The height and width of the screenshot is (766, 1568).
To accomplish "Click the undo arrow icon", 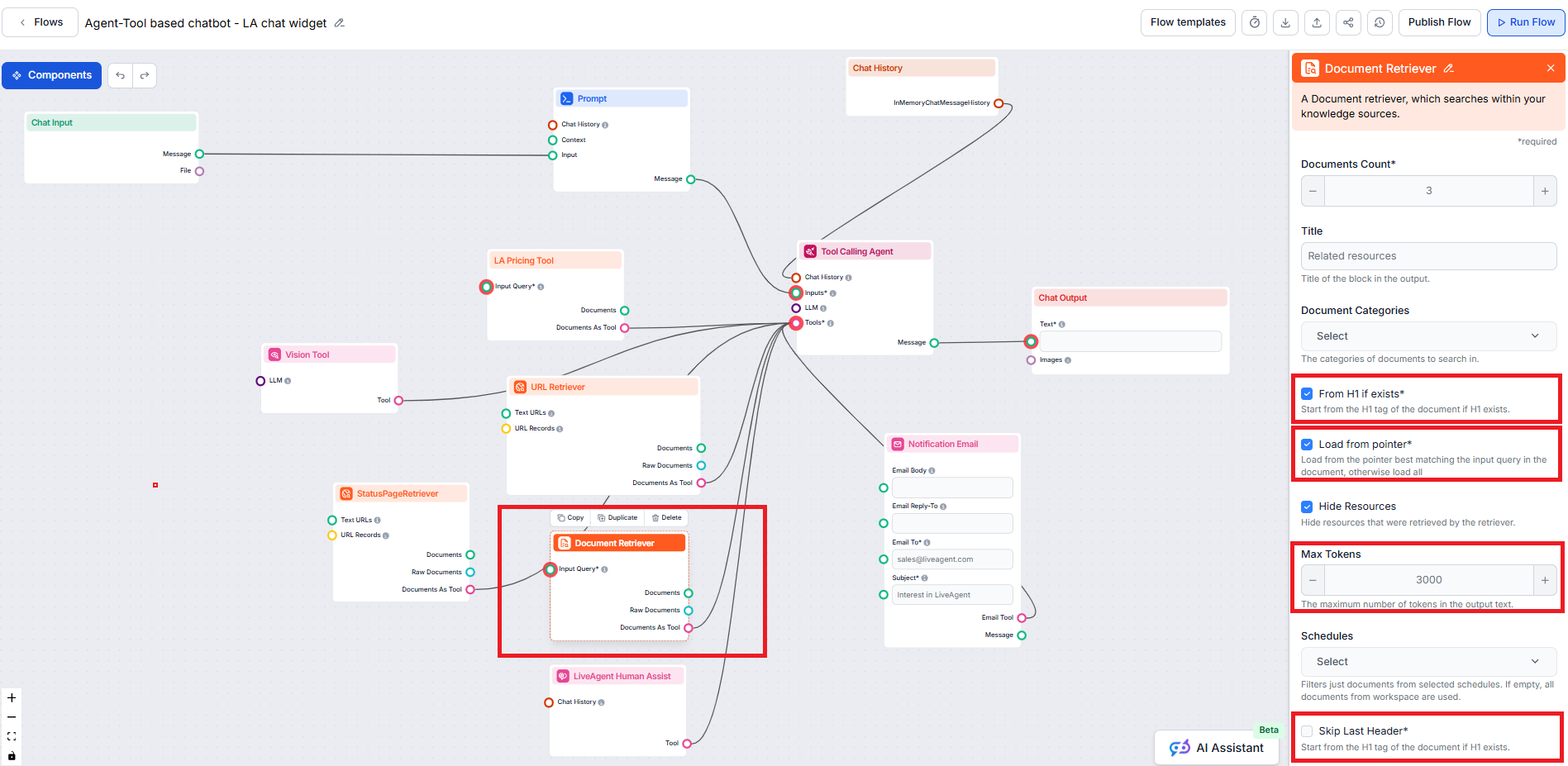I will 121,75.
